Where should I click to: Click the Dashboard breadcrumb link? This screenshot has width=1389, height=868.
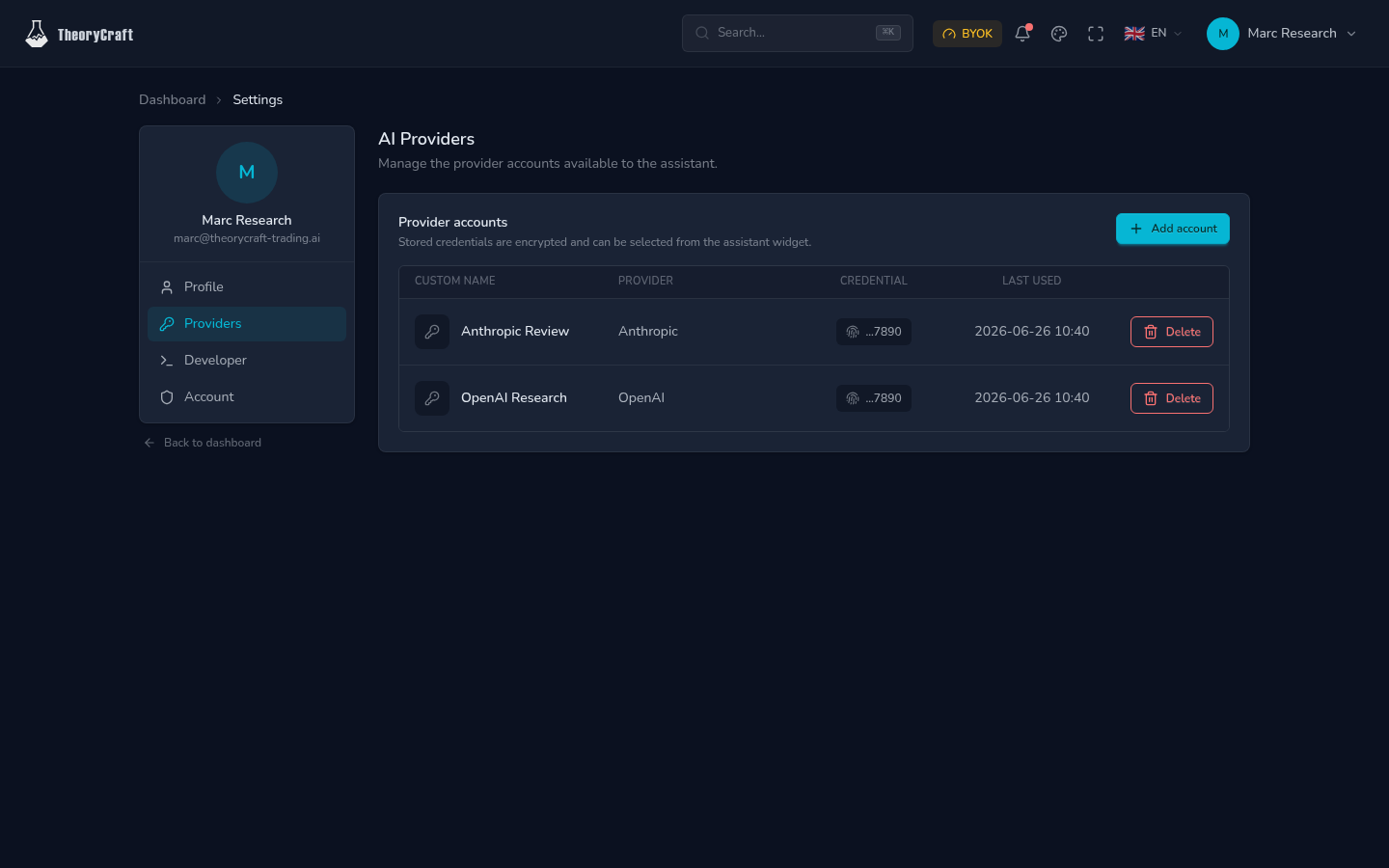point(173,100)
